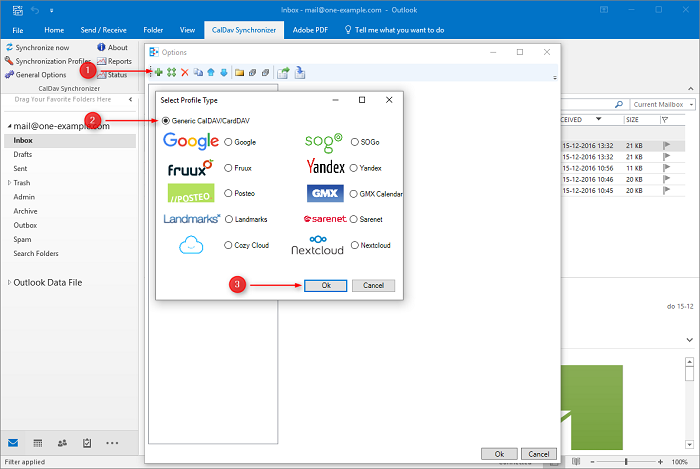Switch to Calendar view in bottom navigation
700x469 pixels.
click(x=37, y=442)
